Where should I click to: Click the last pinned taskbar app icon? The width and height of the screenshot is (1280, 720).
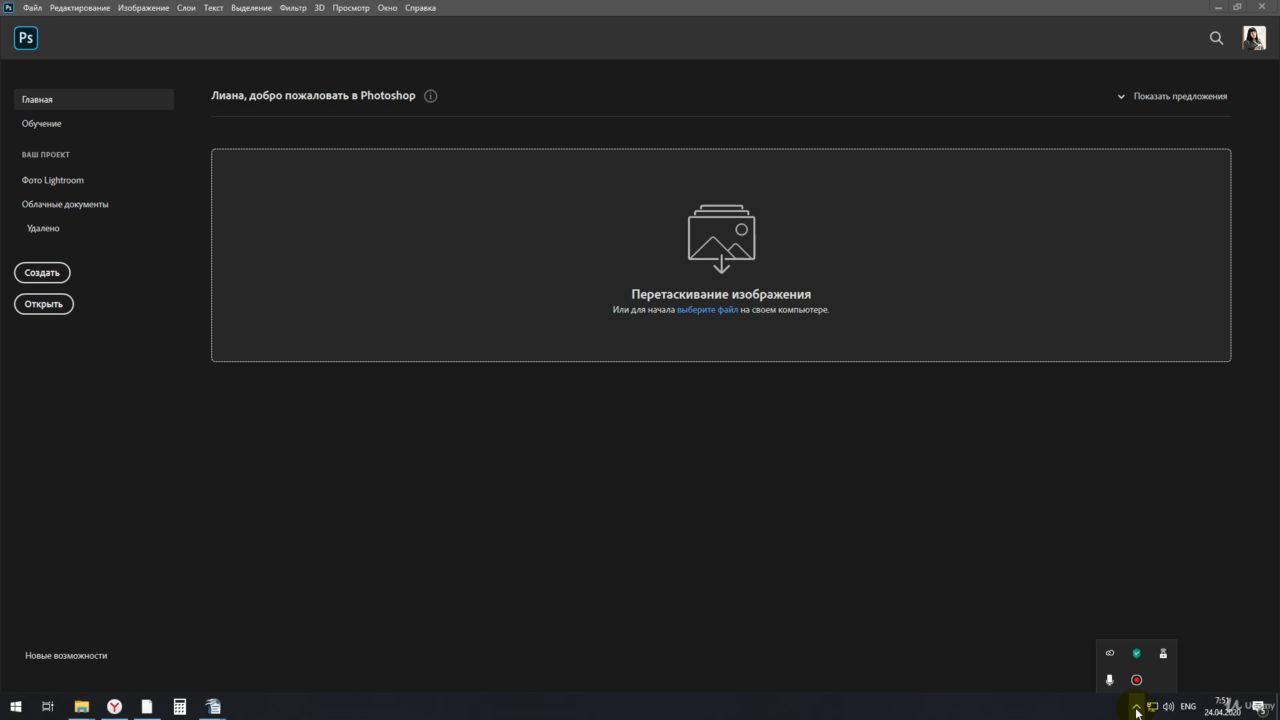(213, 706)
